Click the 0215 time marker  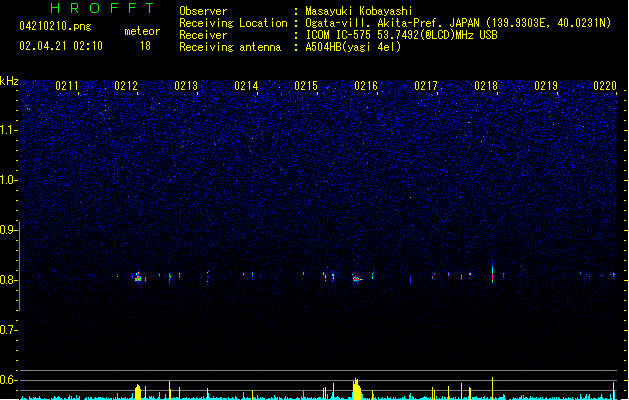[x=306, y=86]
